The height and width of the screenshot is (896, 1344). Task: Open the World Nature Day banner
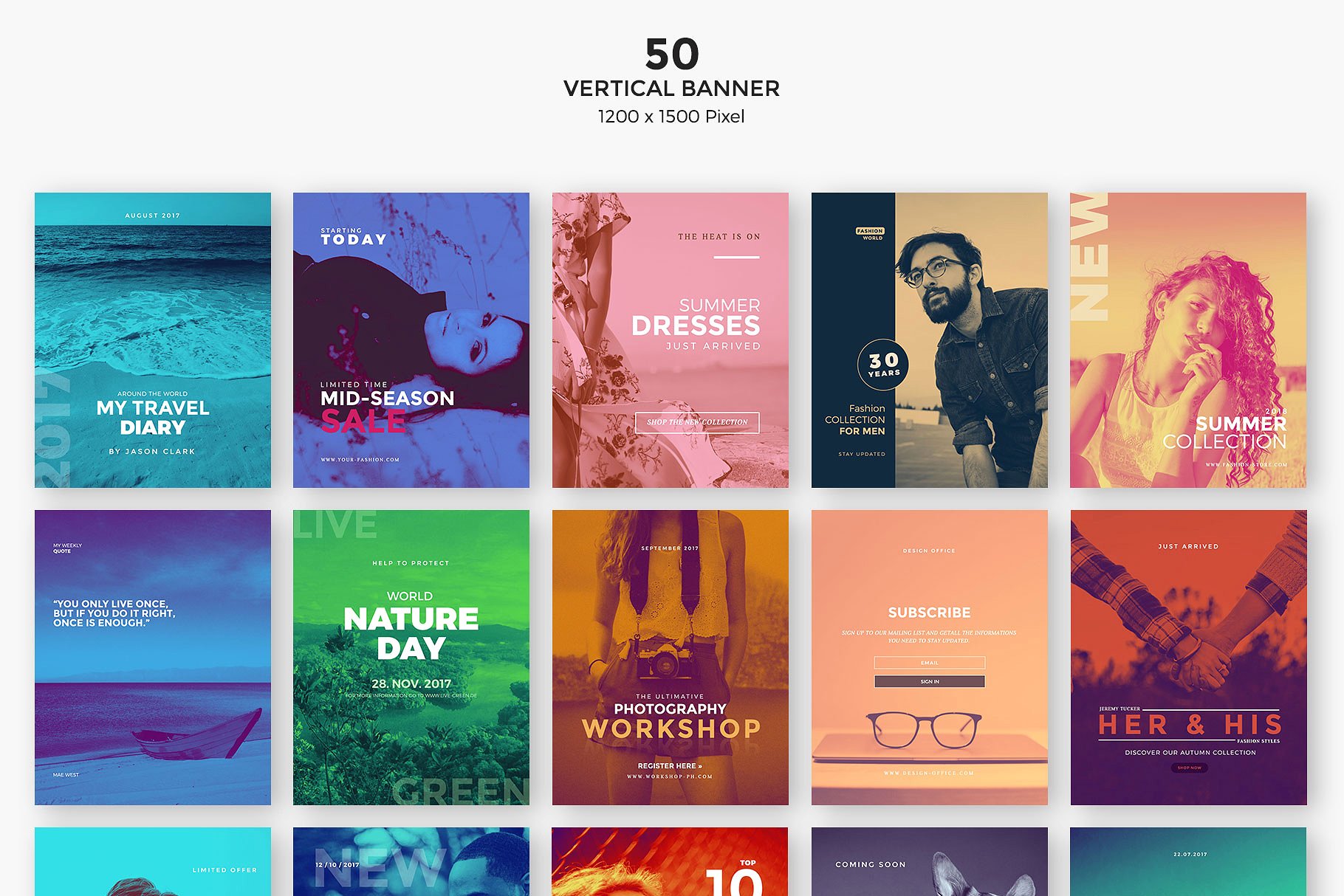click(x=411, y=657)
